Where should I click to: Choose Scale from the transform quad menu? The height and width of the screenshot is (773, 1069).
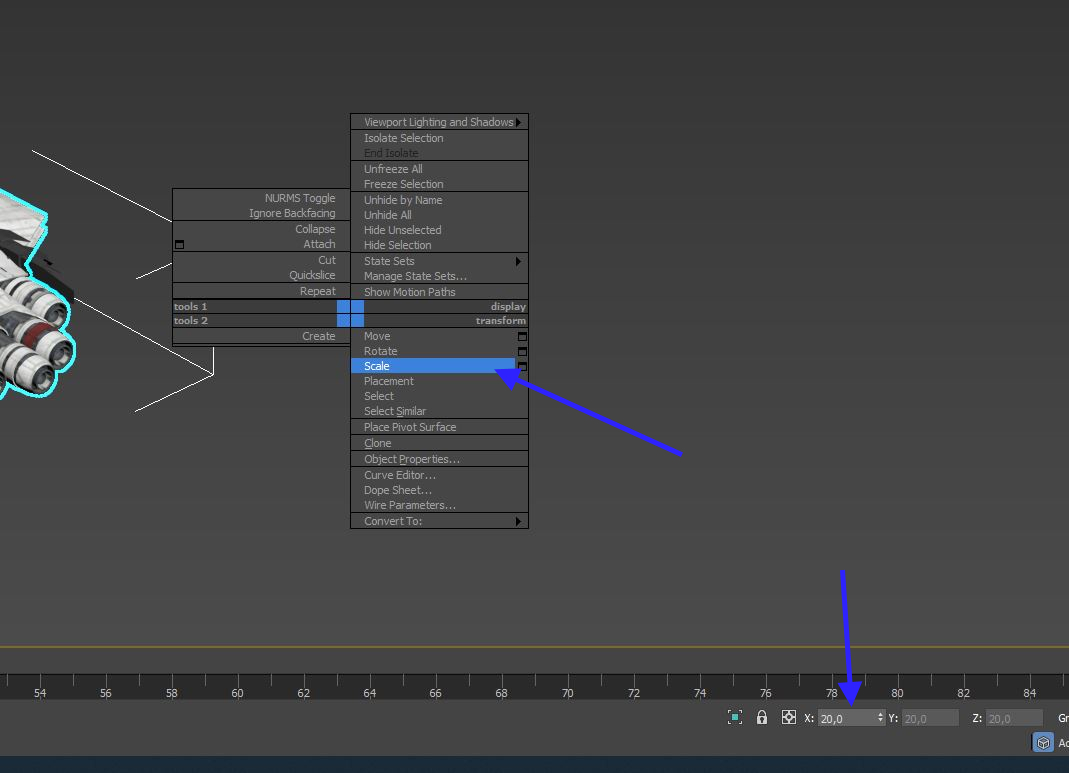[377, 366]
